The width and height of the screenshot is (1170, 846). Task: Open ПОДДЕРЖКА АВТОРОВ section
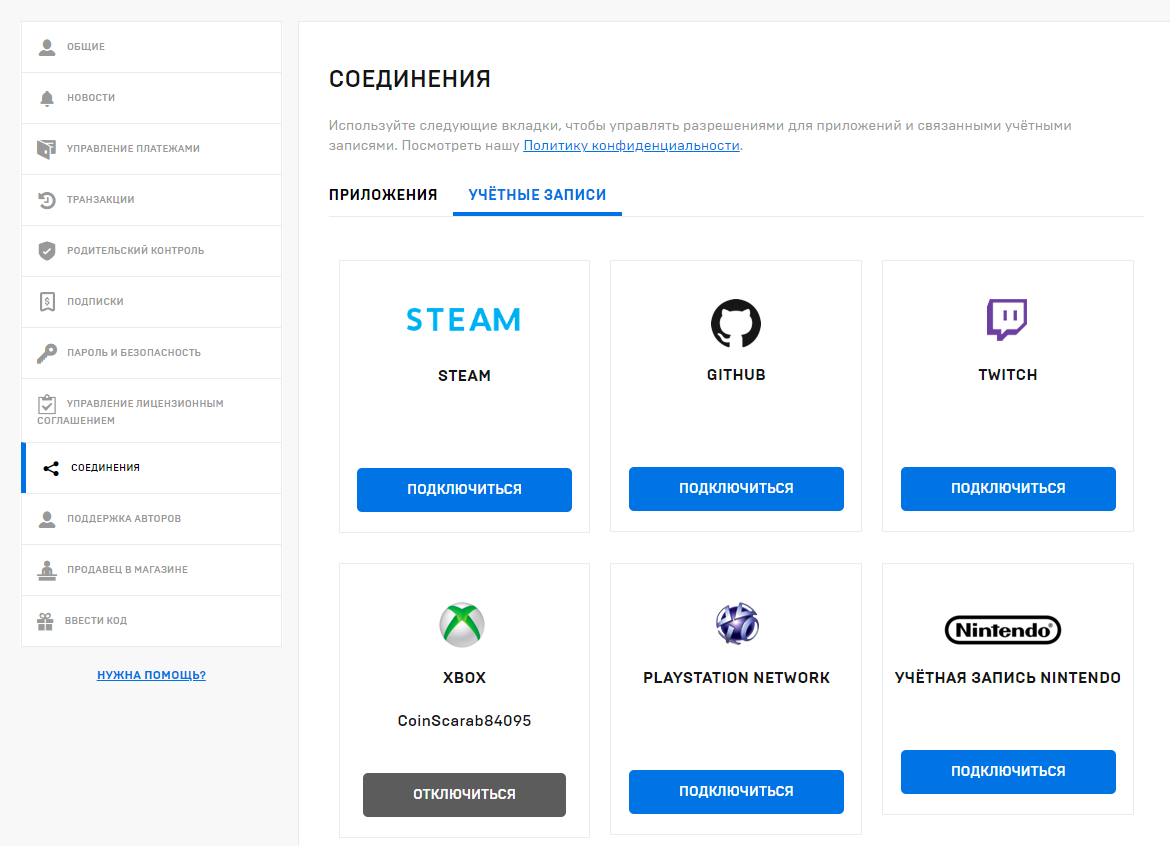[x=151, y=519]
